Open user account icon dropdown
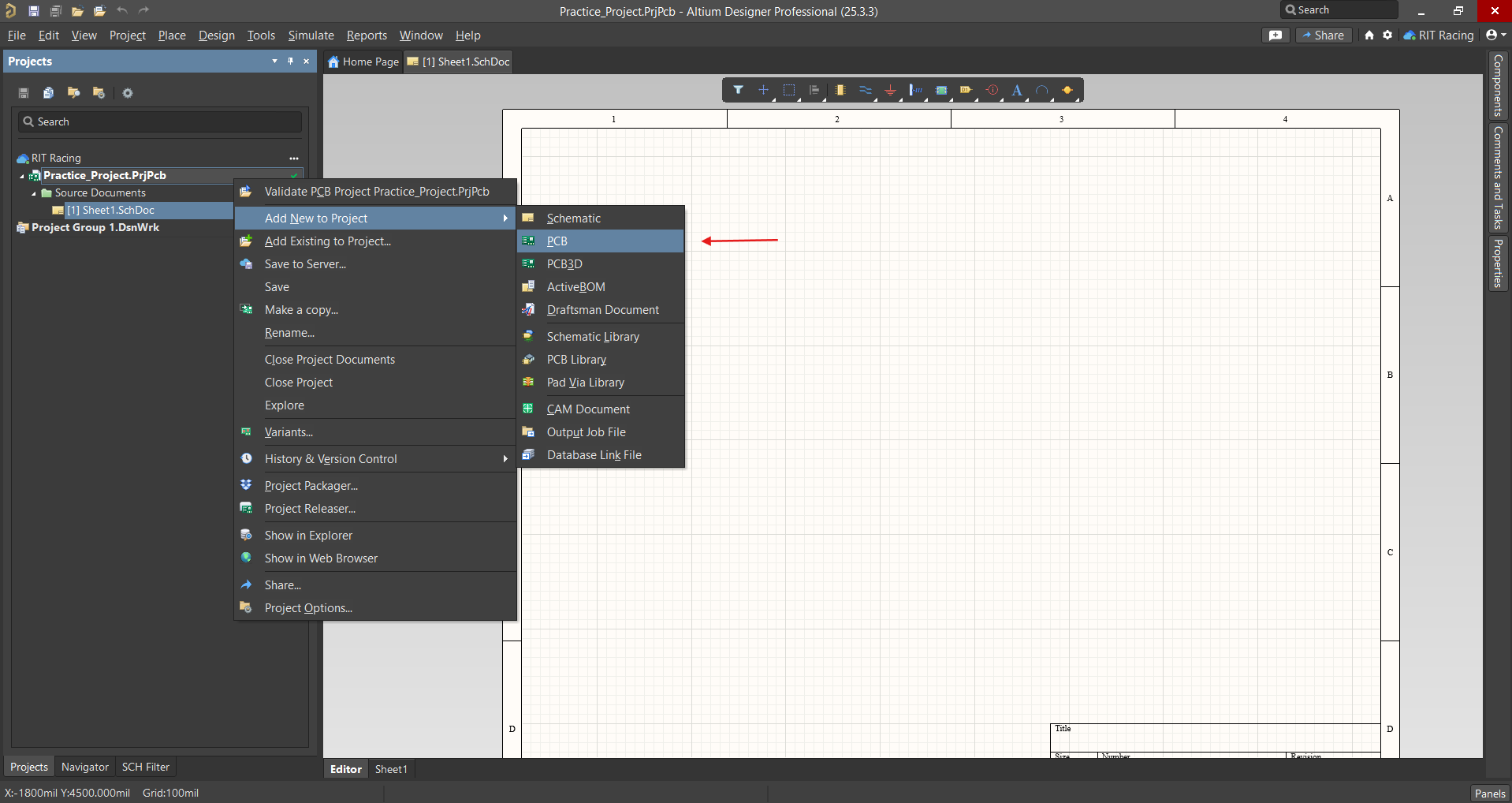 [x=1495, y=35]
